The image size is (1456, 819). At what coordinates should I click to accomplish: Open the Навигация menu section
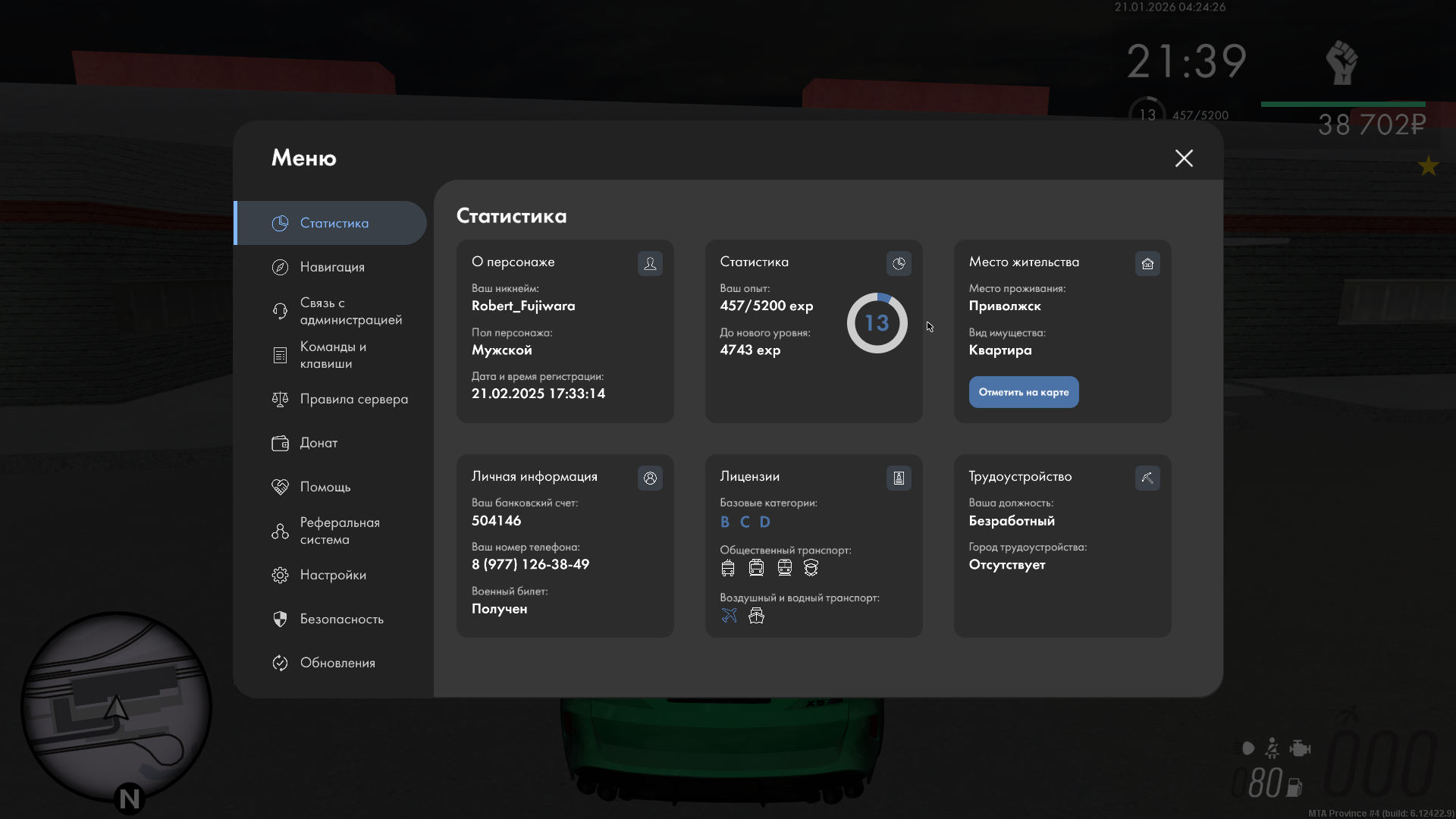[x=332, y=267]
